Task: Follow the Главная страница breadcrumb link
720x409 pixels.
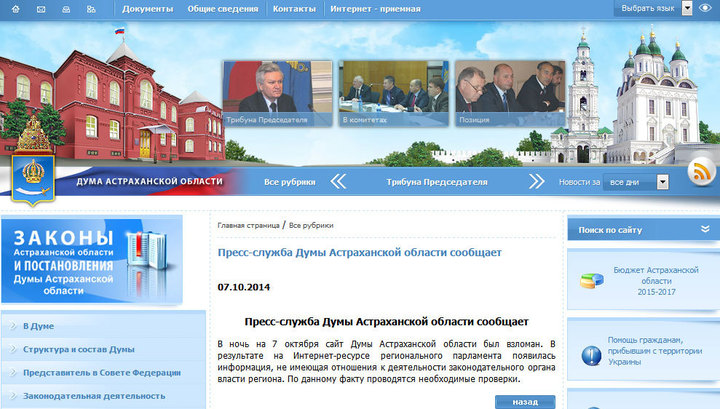Action: 248,225
